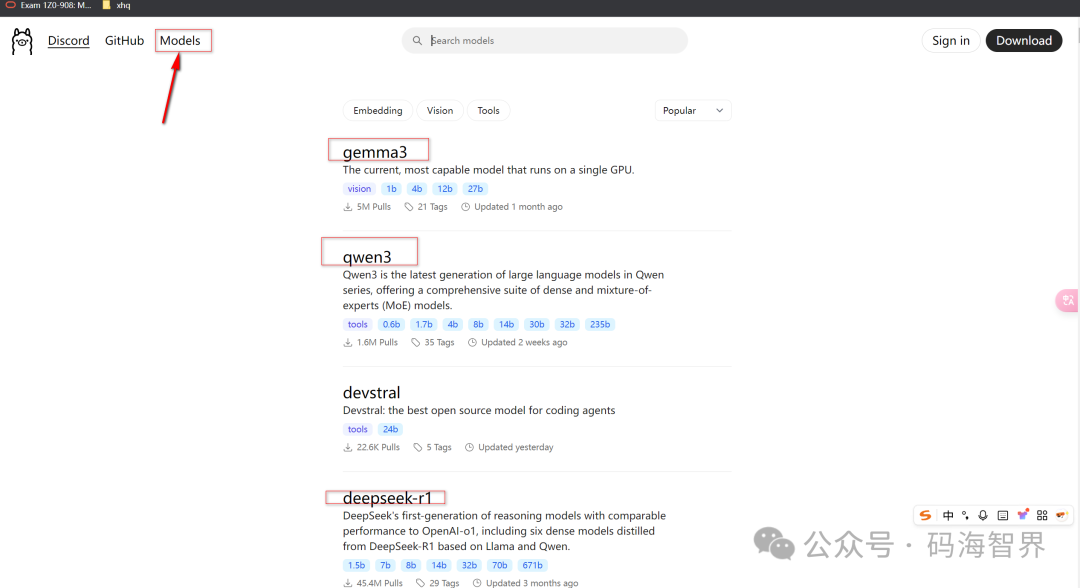This screenshot has height=588, width=1080.
Task: Select deepseek-r1 32b size tag
Action: 469,565
